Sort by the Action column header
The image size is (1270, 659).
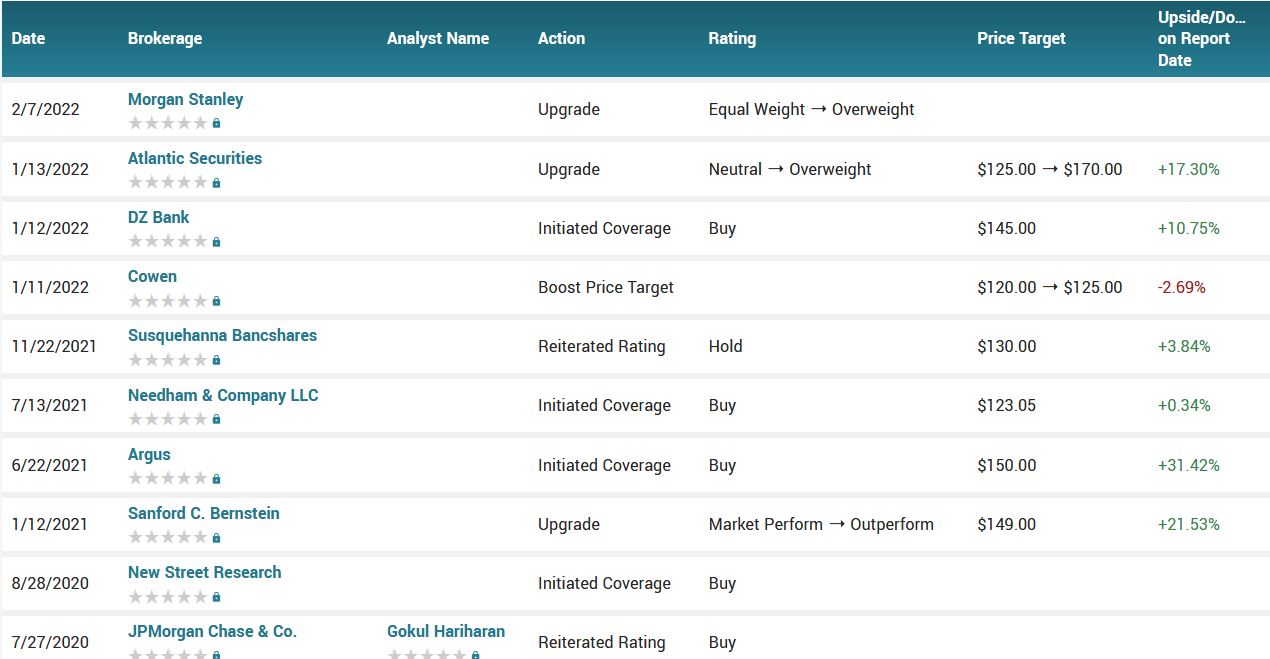[561, 38]
